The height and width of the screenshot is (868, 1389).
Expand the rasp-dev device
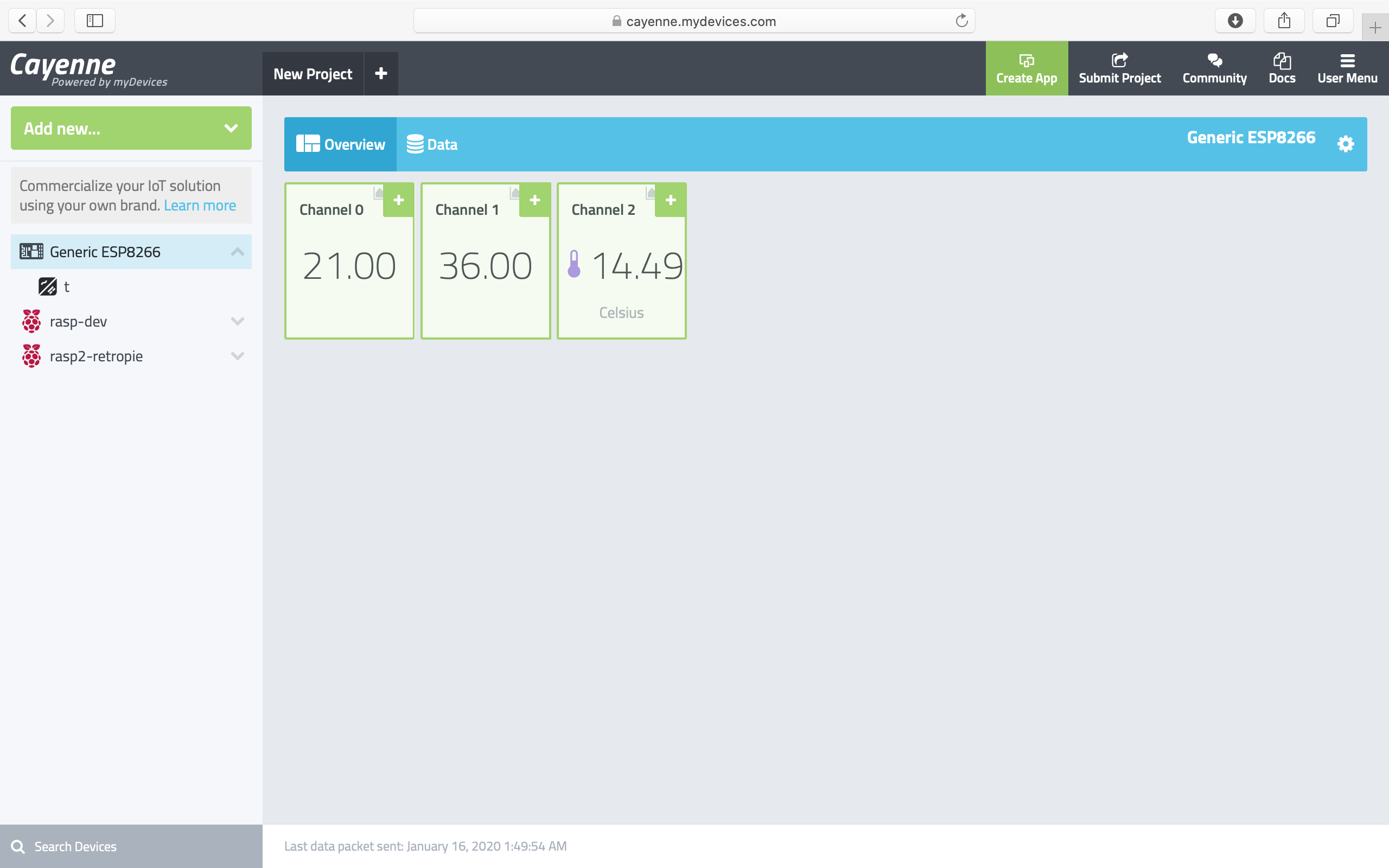(x=237, y=322)
